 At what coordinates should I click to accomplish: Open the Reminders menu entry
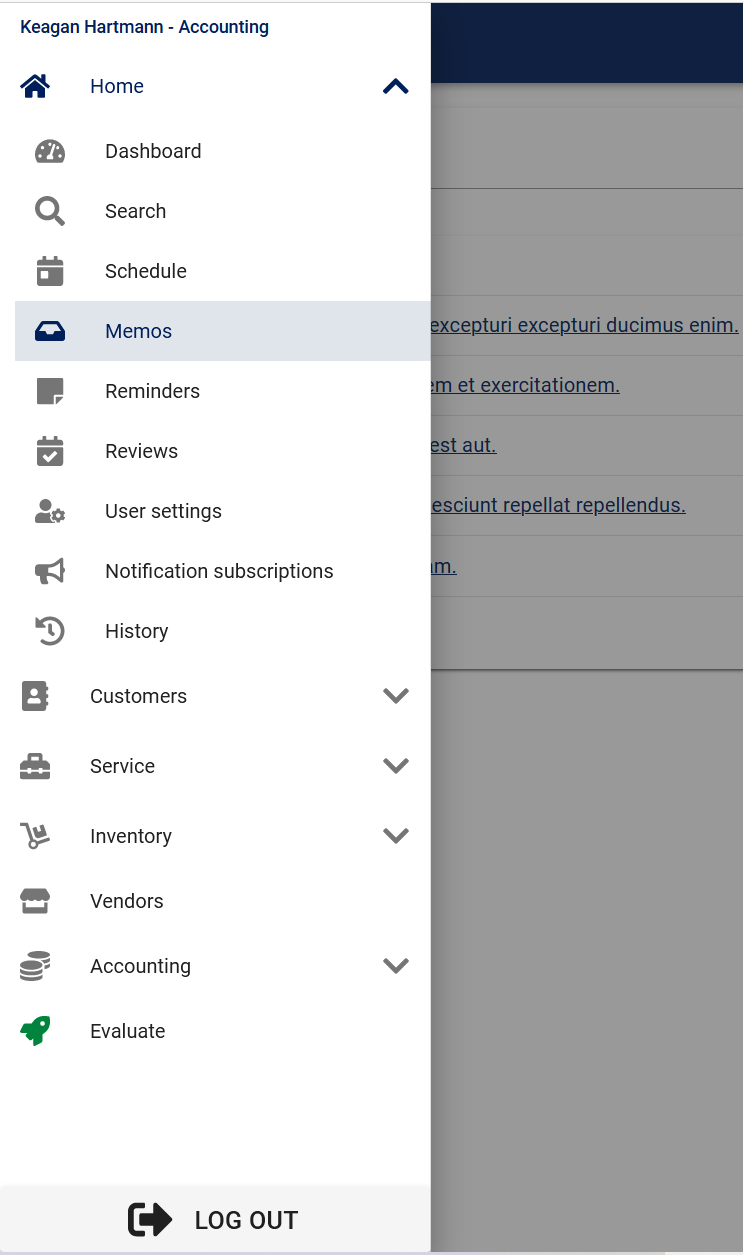[222, 391]
